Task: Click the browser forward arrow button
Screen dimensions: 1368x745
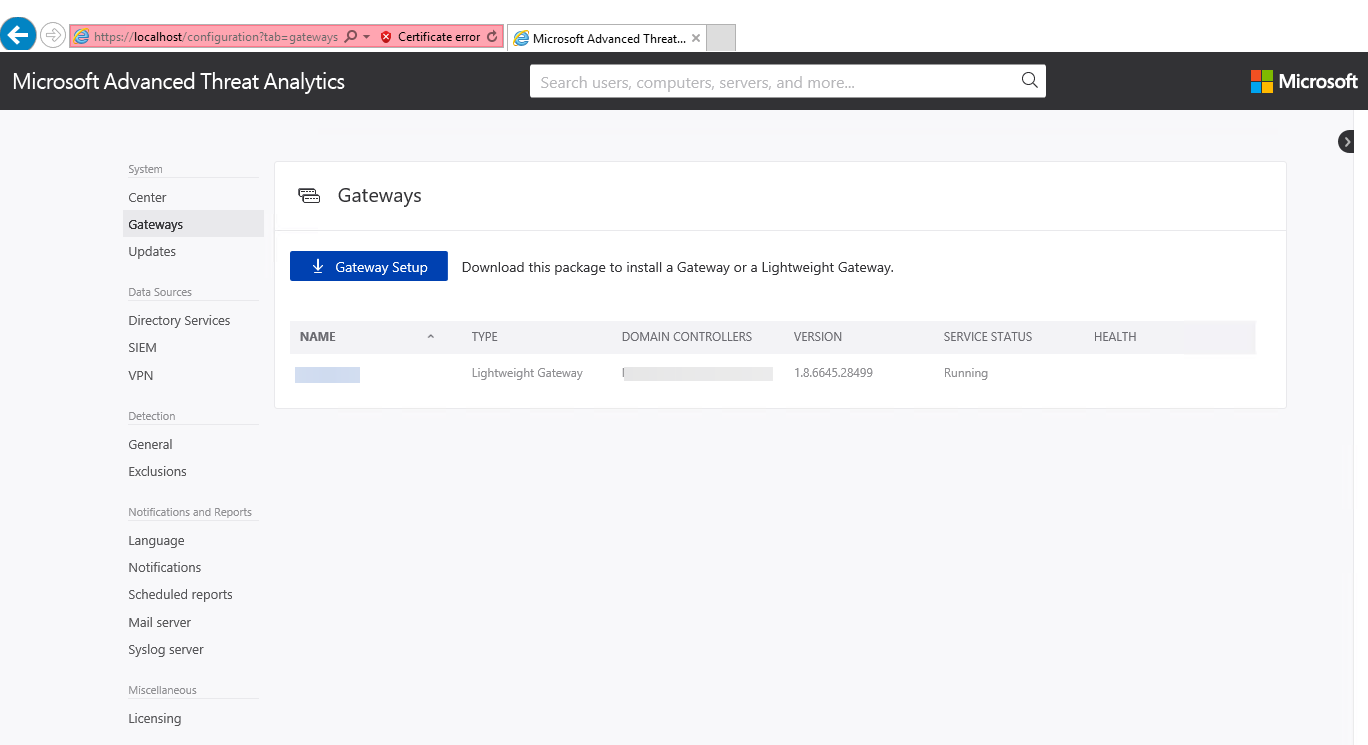Action: [53, 35]
